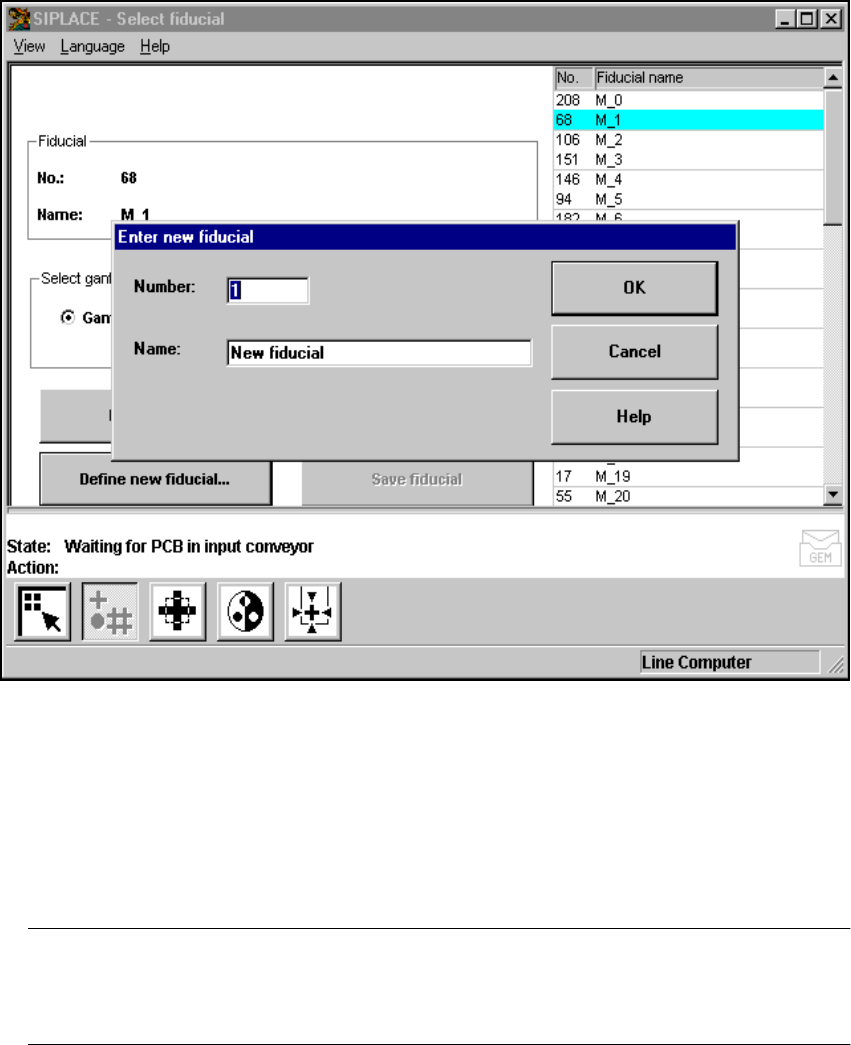Click the Help button in the dialog
The image size is (851, 1045).
[x=634, y=417]
